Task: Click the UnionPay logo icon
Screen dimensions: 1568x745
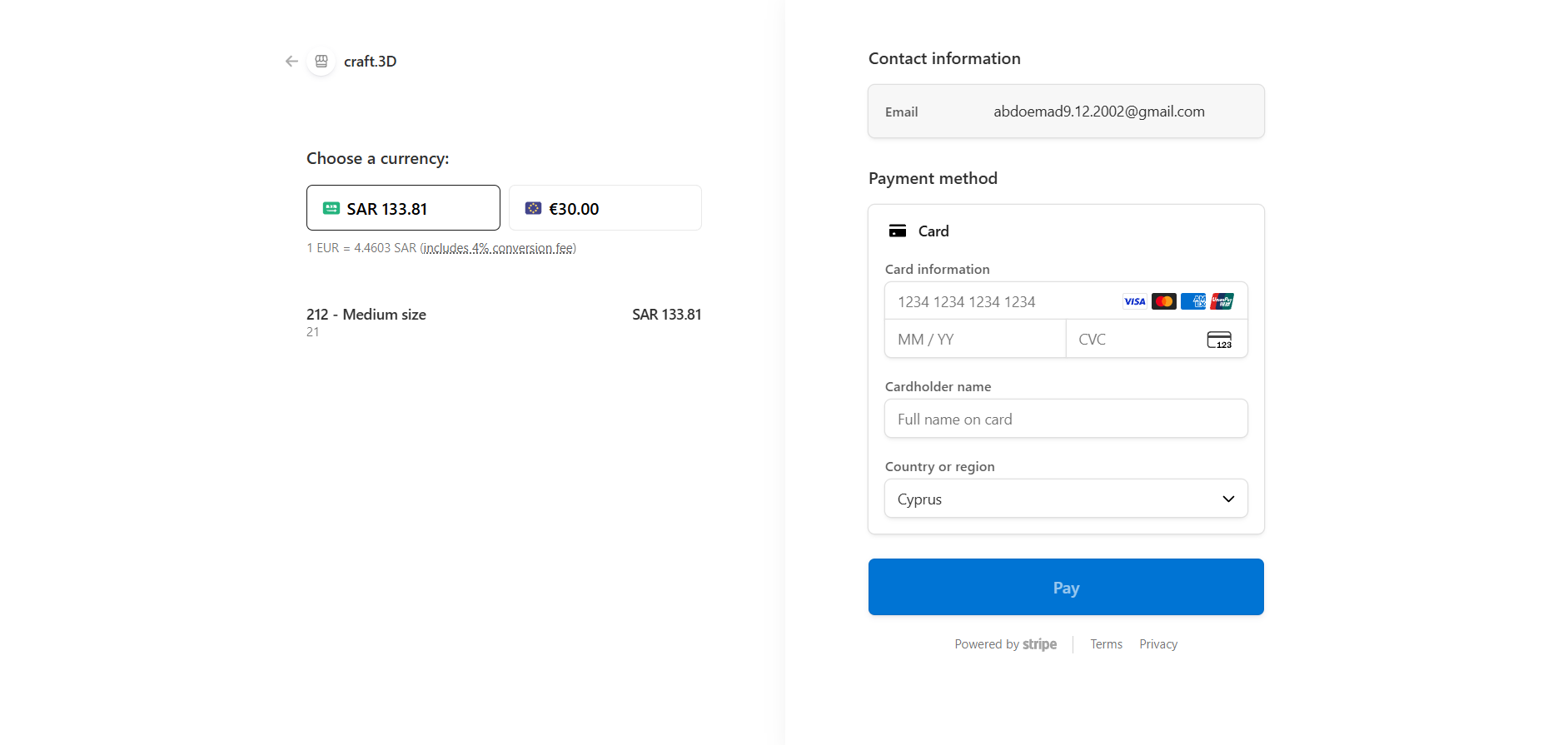Action: pyautogui.click(x=1222, y=301)
